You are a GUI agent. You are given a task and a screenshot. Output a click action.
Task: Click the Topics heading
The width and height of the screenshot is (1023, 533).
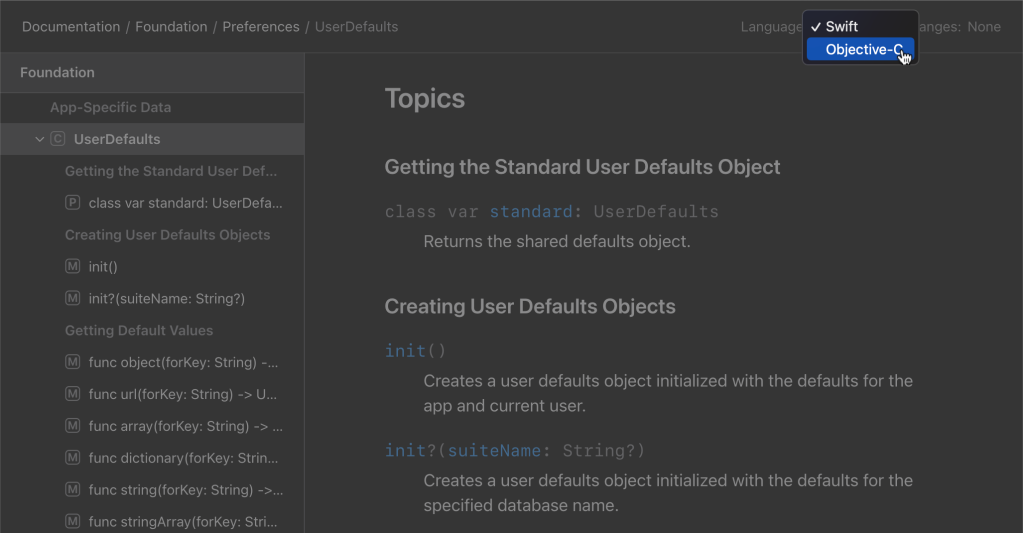pos(425,99)
